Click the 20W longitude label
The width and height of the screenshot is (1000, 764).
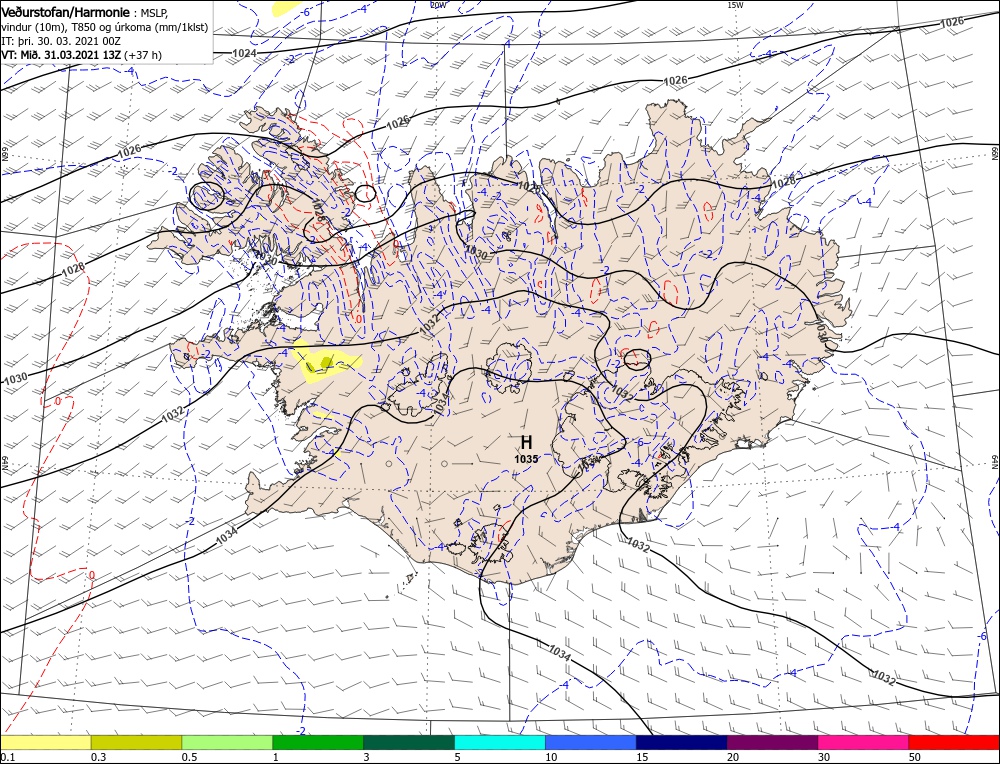coord(438,5)
